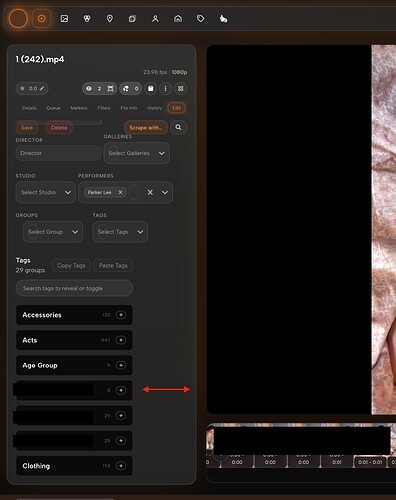
Task: Focus the Director input field
Action: 58,153
